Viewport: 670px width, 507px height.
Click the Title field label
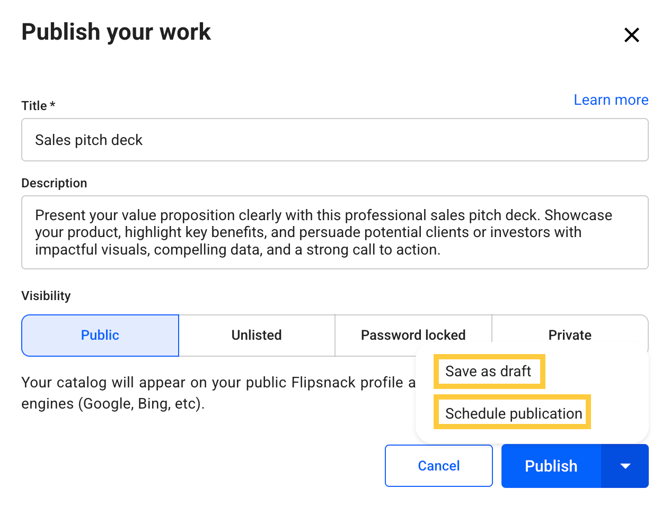[34, 106]
